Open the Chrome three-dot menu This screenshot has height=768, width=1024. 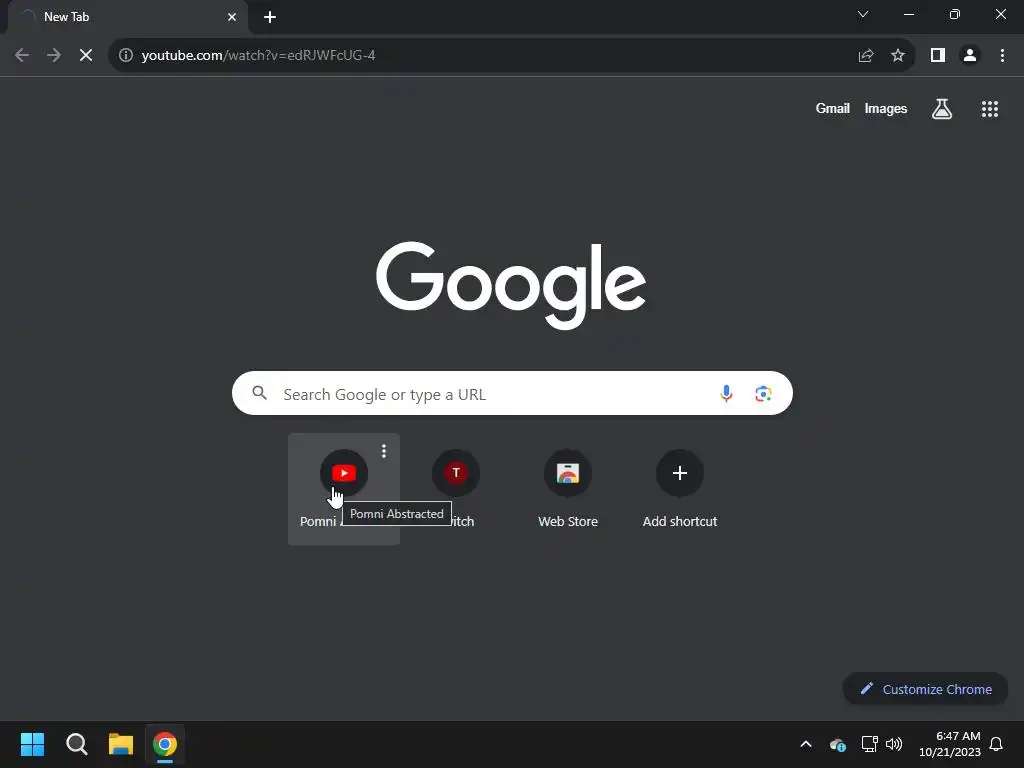[x=1002, y=56]
